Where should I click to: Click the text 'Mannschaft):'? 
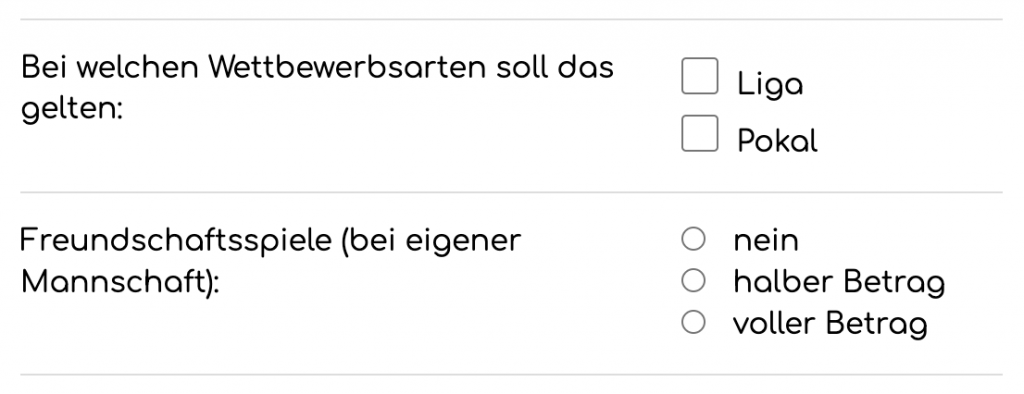[120, 283]
